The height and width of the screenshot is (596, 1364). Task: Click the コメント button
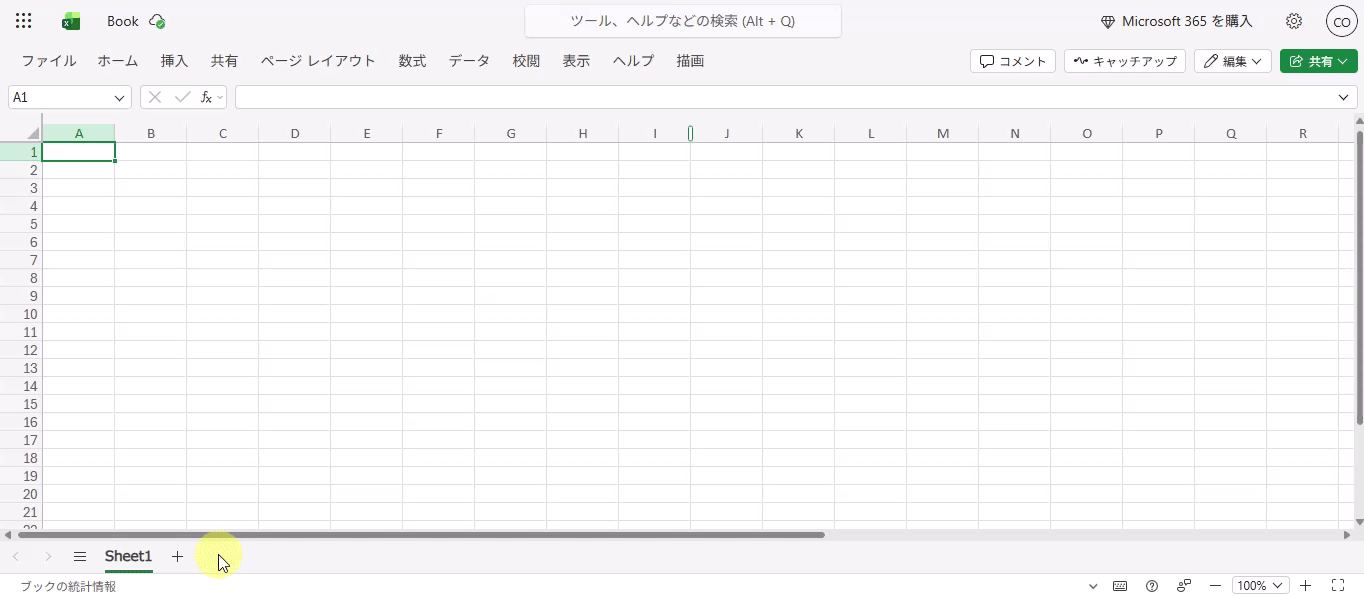click(x=1012, y=61)
